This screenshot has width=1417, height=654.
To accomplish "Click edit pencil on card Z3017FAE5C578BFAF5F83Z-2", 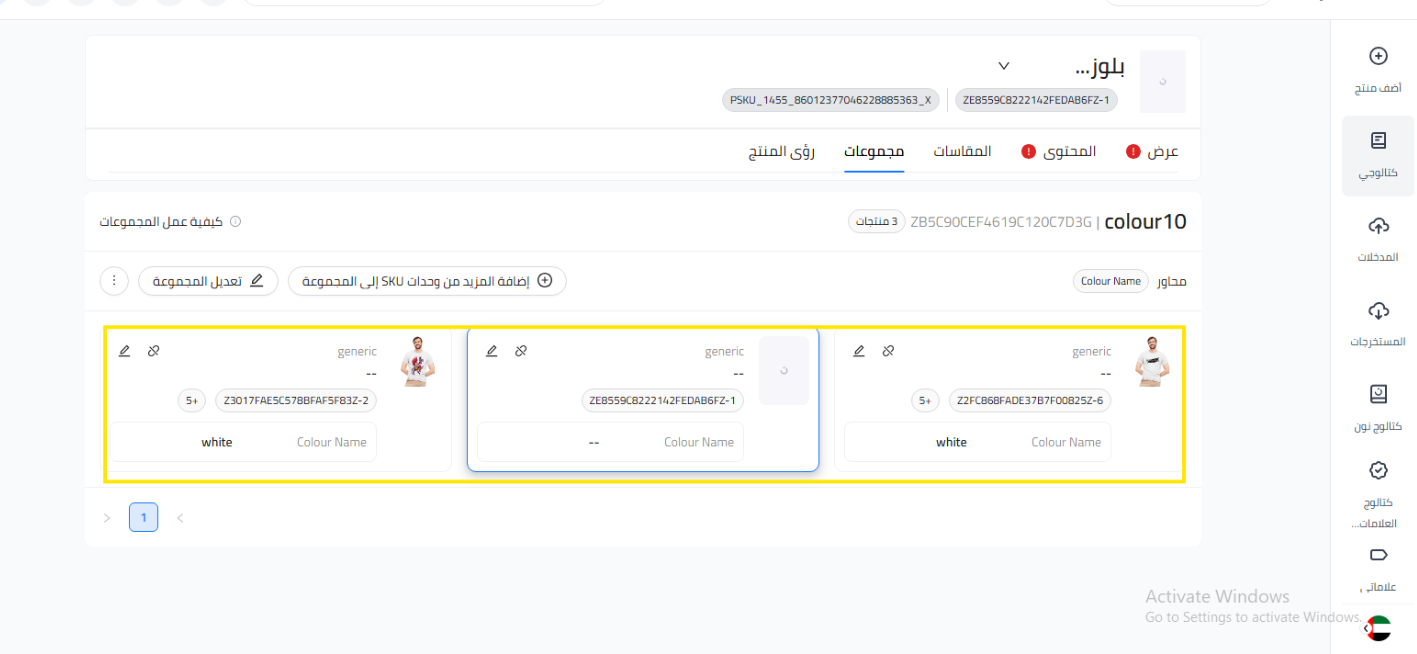I will 125,351.
